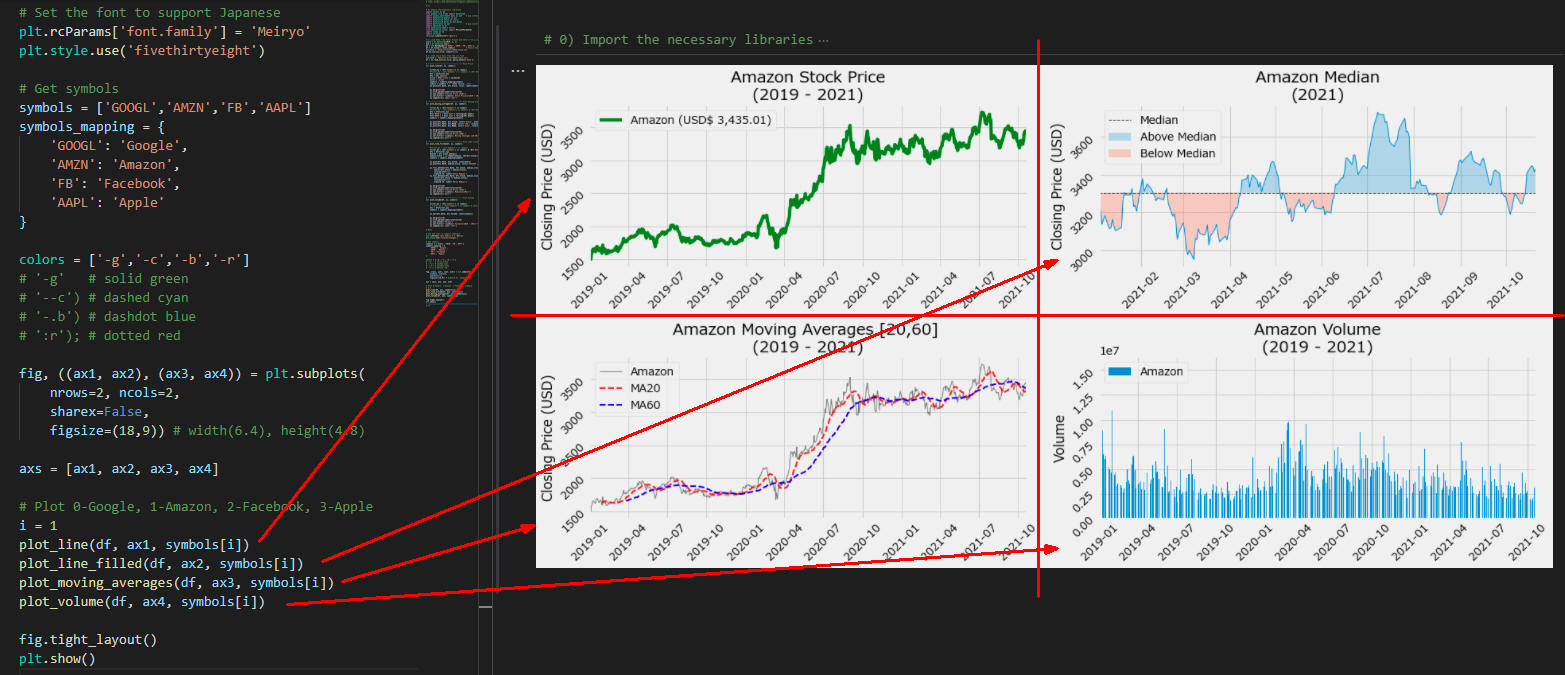
Task: Click the plt.show() line
Action: [x=56, y=658]
